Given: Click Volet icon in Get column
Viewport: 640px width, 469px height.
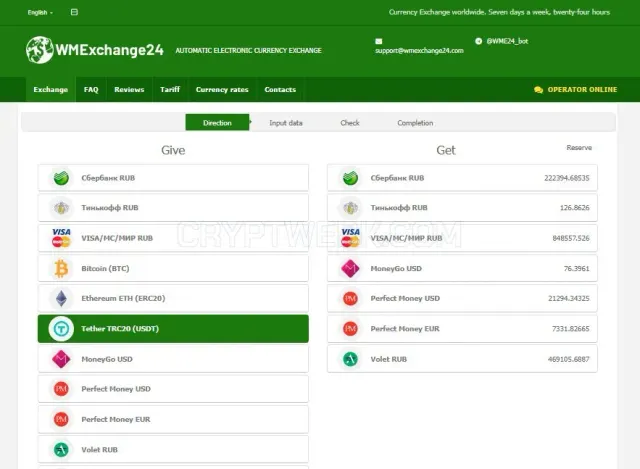Looking at the screenshot, I should (x=350, y=359).
